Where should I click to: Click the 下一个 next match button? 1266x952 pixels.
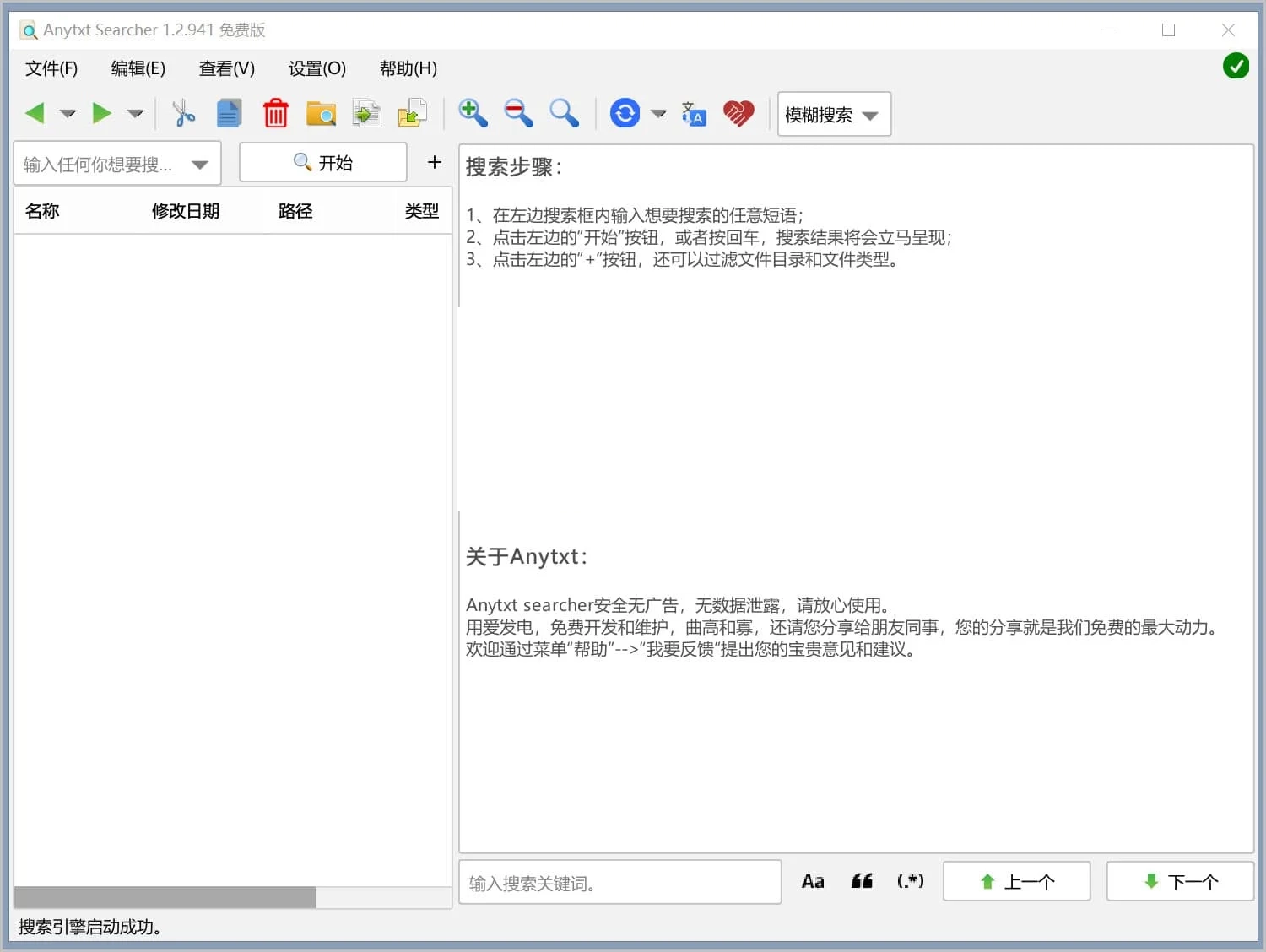1179,882
